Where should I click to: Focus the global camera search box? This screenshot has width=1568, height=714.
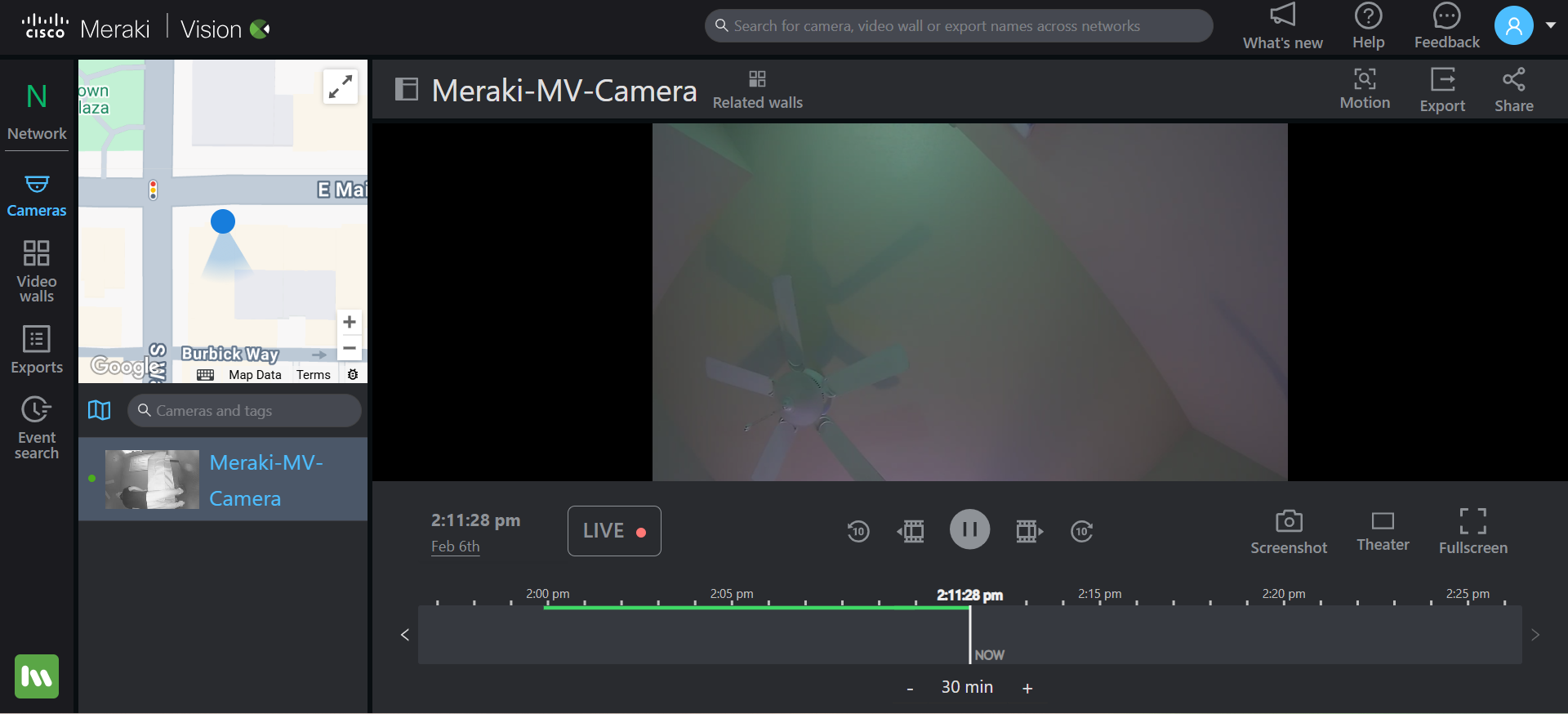click(959, 26)
